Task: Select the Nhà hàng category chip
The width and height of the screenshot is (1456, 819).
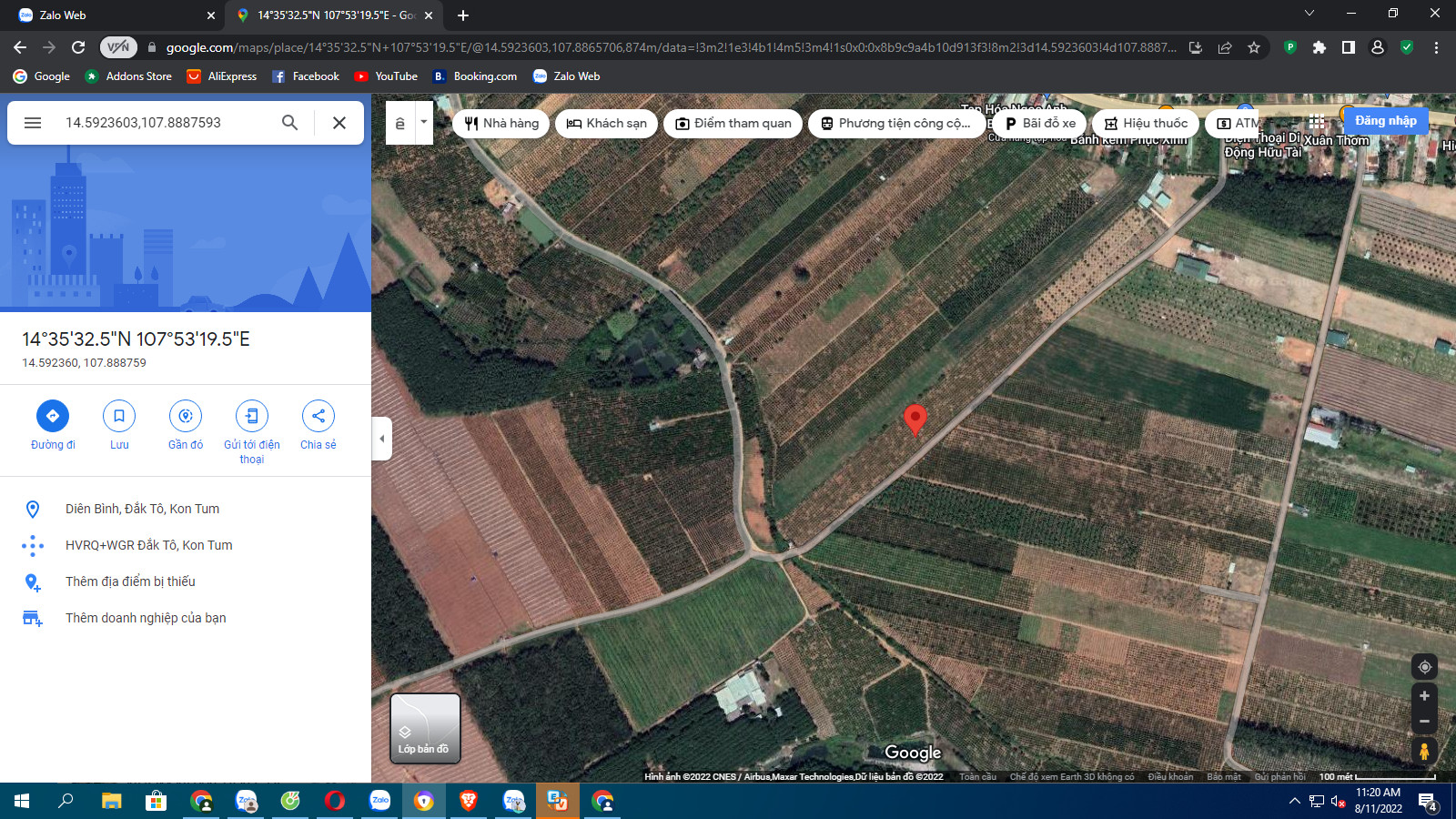Action: tap(501, 124)
